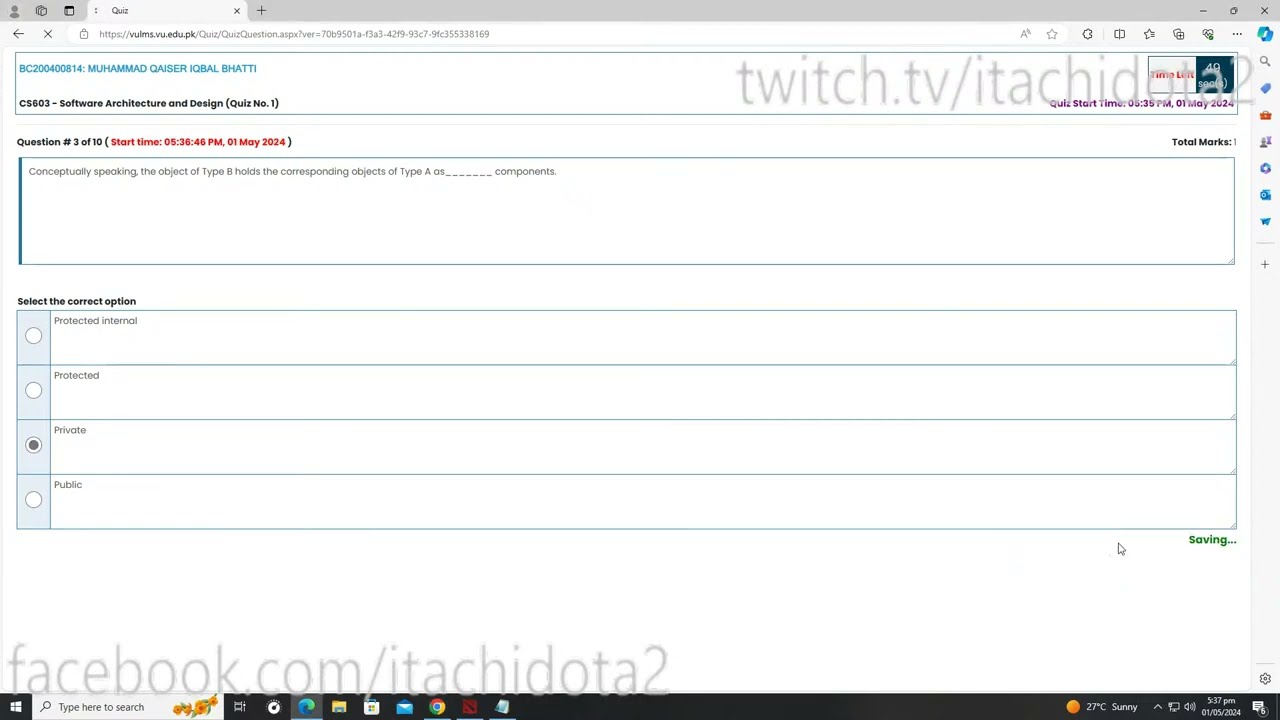Close the Quiz tab
Image resolution: width=1280 pixels, height=720 pixels.
(x=237, y=11)
